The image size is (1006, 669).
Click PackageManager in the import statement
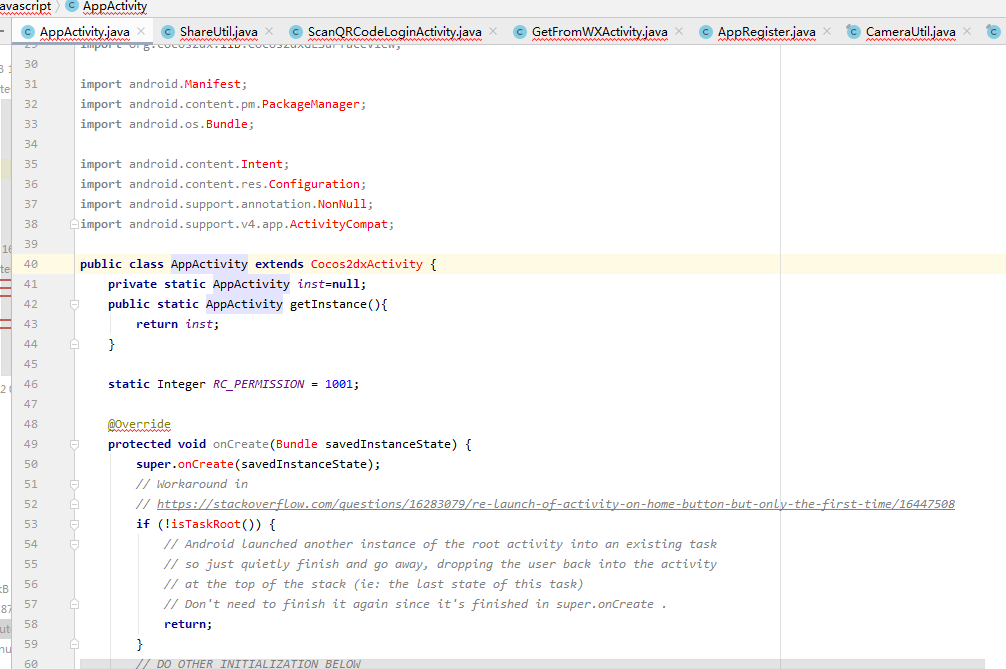point(311,104)
